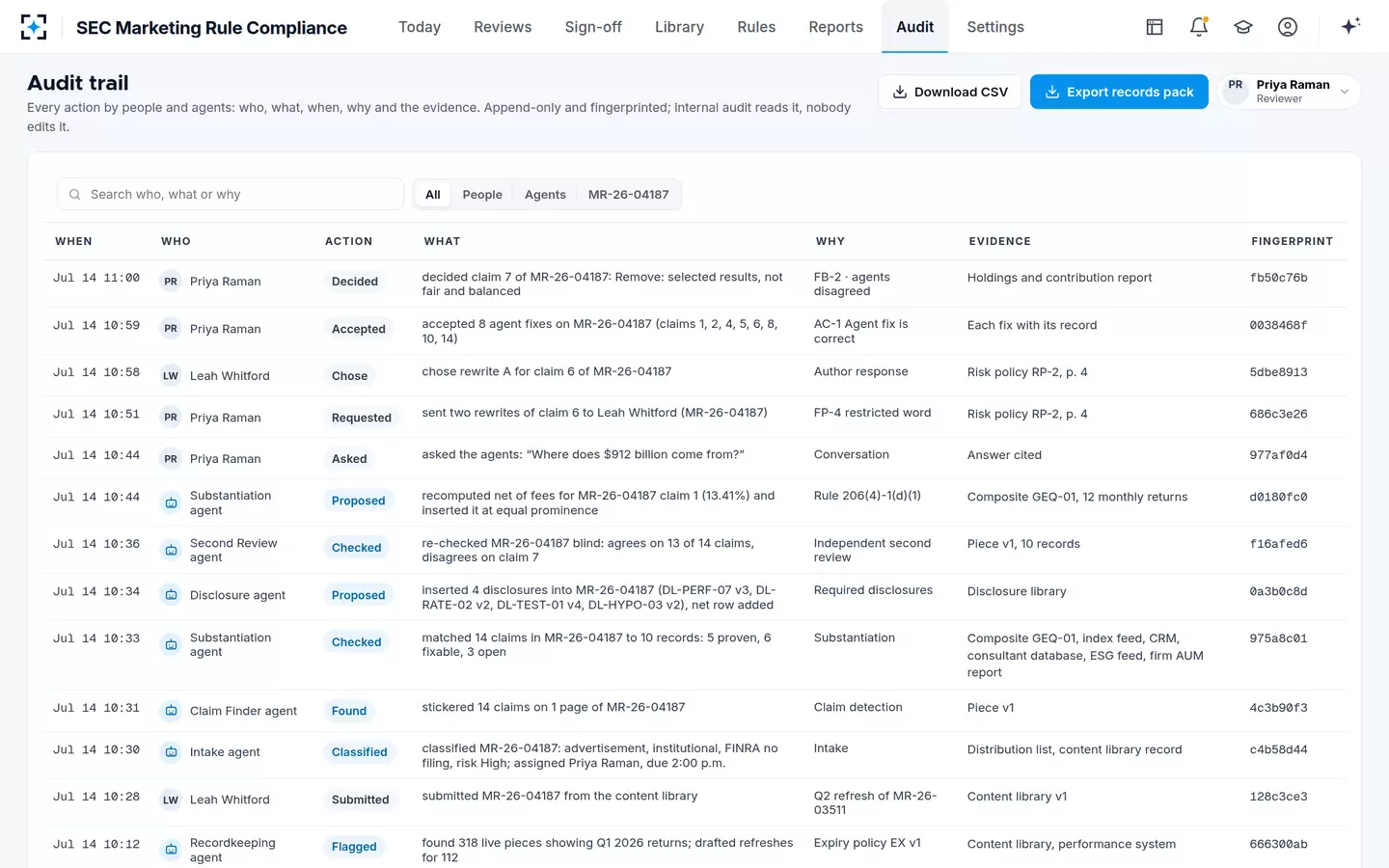Click the Submitted action badge
The height and width of the screenshot is (868, 1389).
(x=361, y=800)
